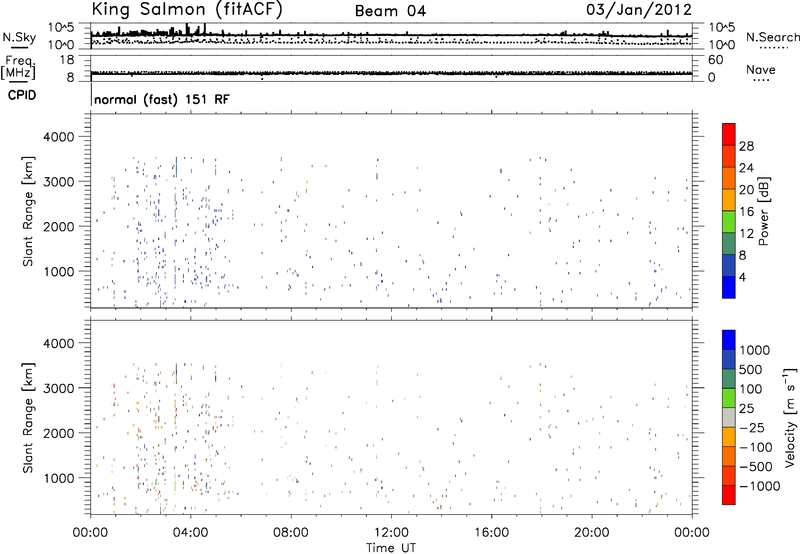
Task: Click the red top of power colorbar
Action: (729, 134)
